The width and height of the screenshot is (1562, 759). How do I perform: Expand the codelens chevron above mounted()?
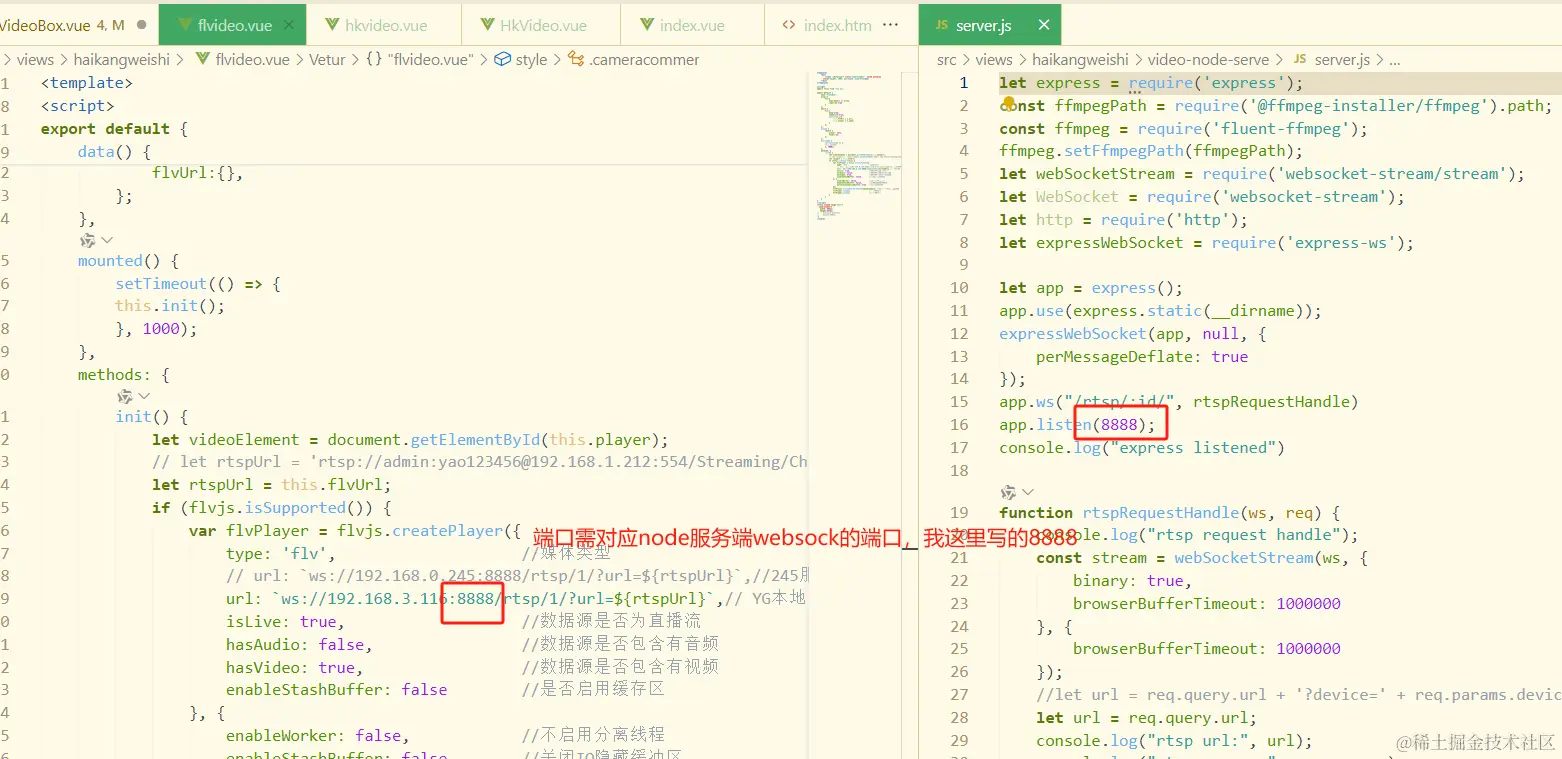pyautogui.click(x=107, y=240)
